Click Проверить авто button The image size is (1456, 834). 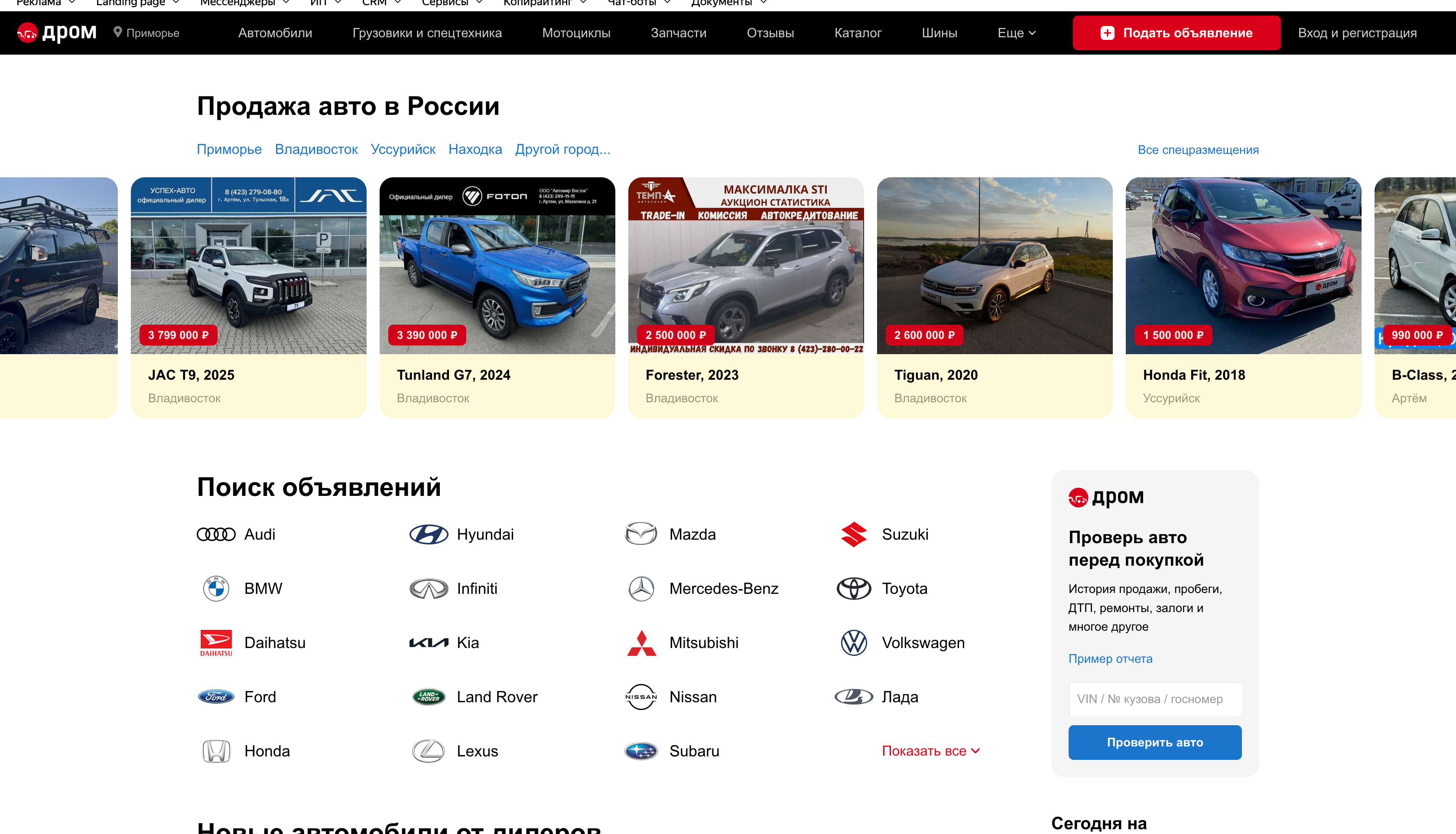point(1154,742)
